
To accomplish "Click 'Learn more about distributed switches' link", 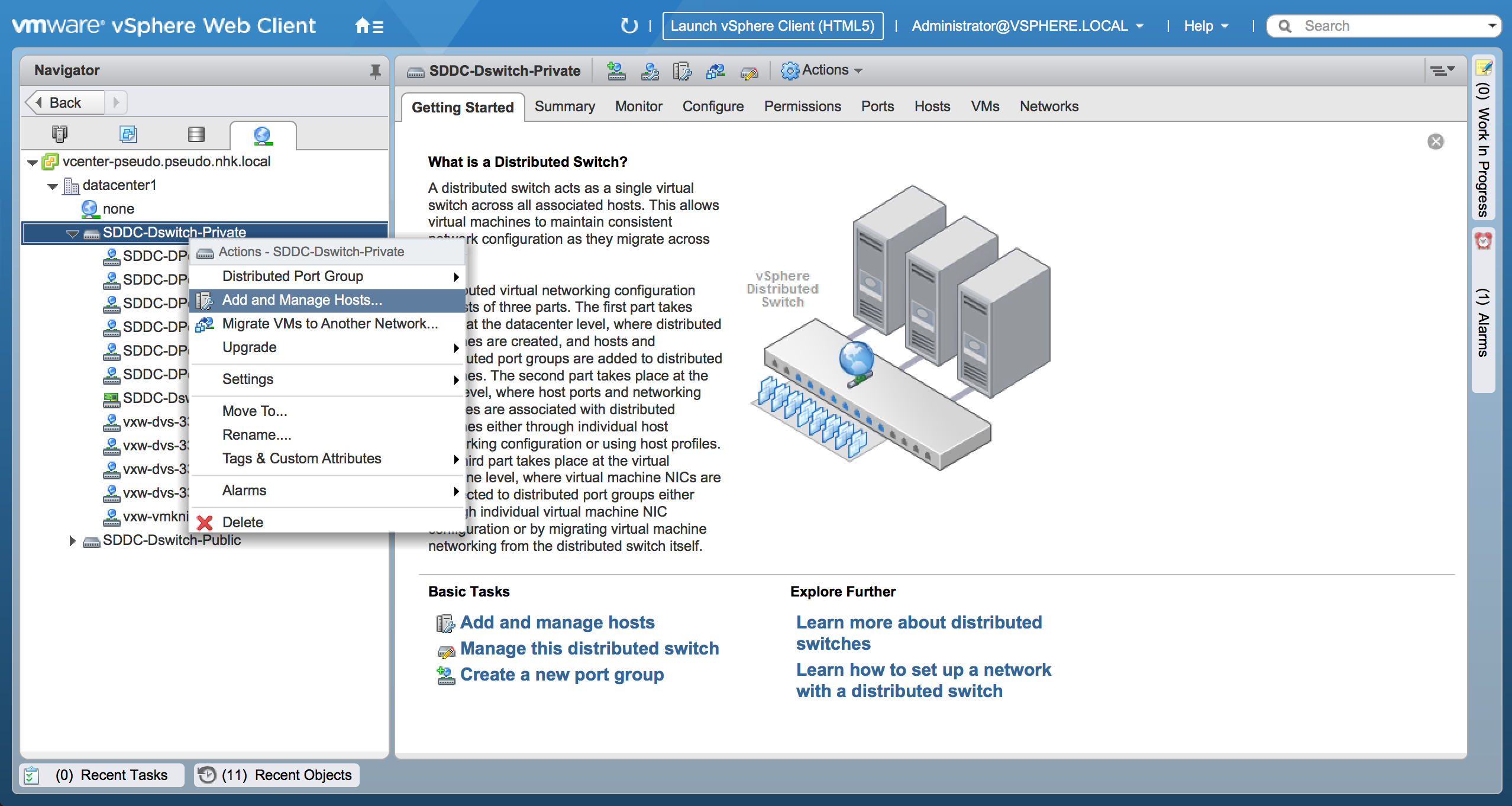I will (x=919, y=633).
